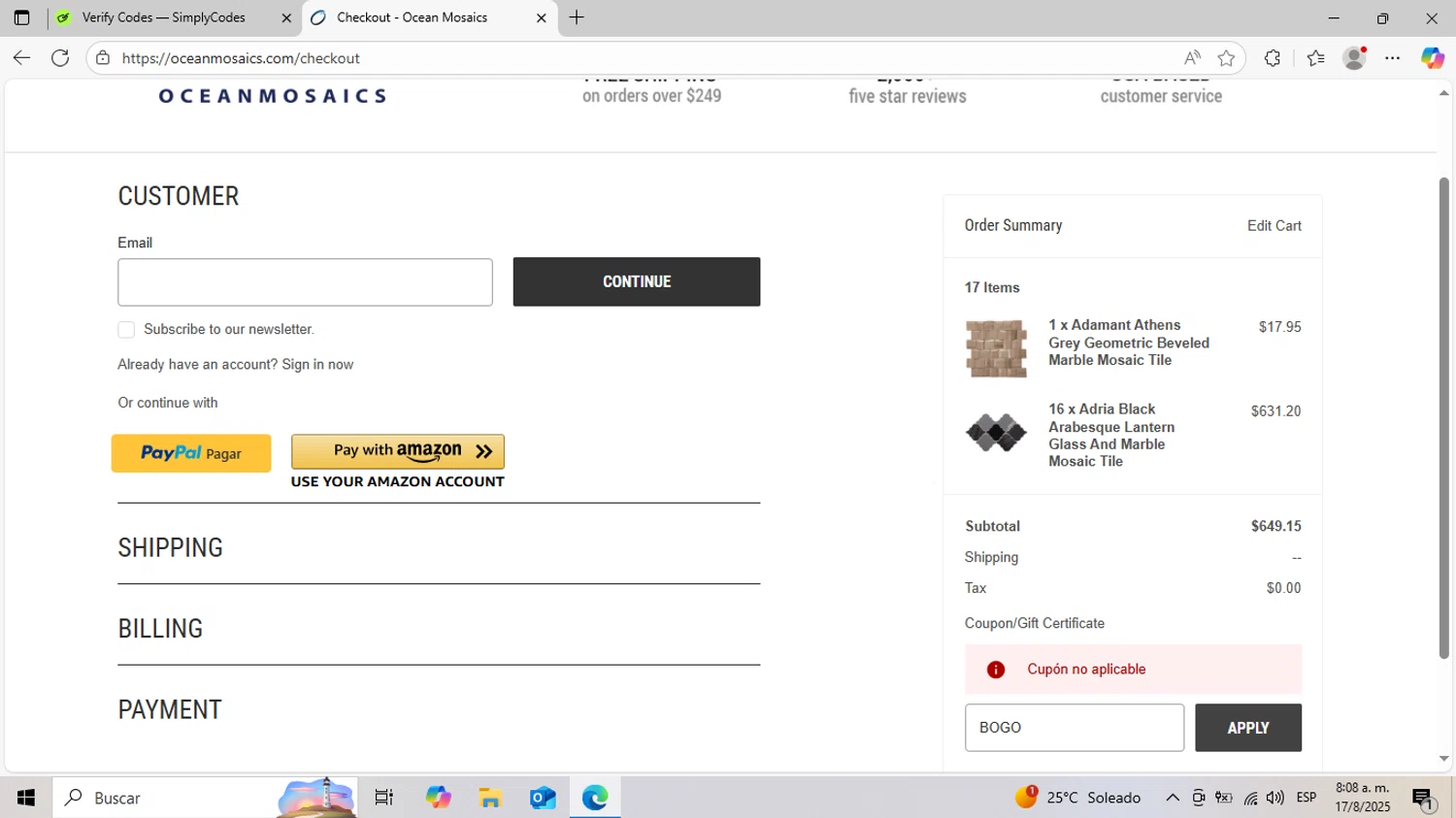Open Copilot sidebar icon
This screenshot has width=1456, height=818.
click(x=1432, y=58)
